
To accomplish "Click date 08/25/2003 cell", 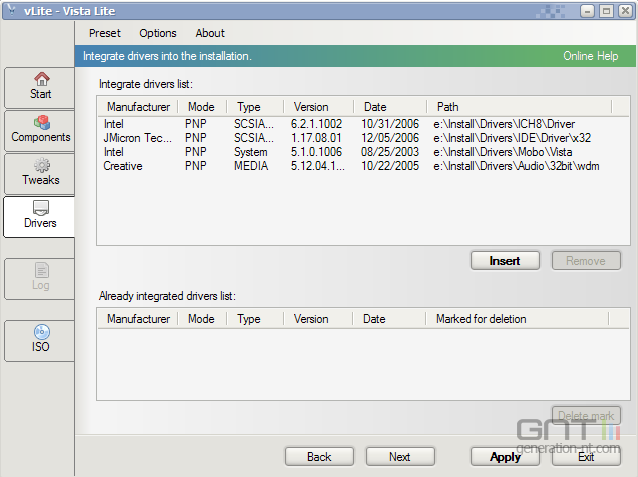I will click(x=390, y=152).
